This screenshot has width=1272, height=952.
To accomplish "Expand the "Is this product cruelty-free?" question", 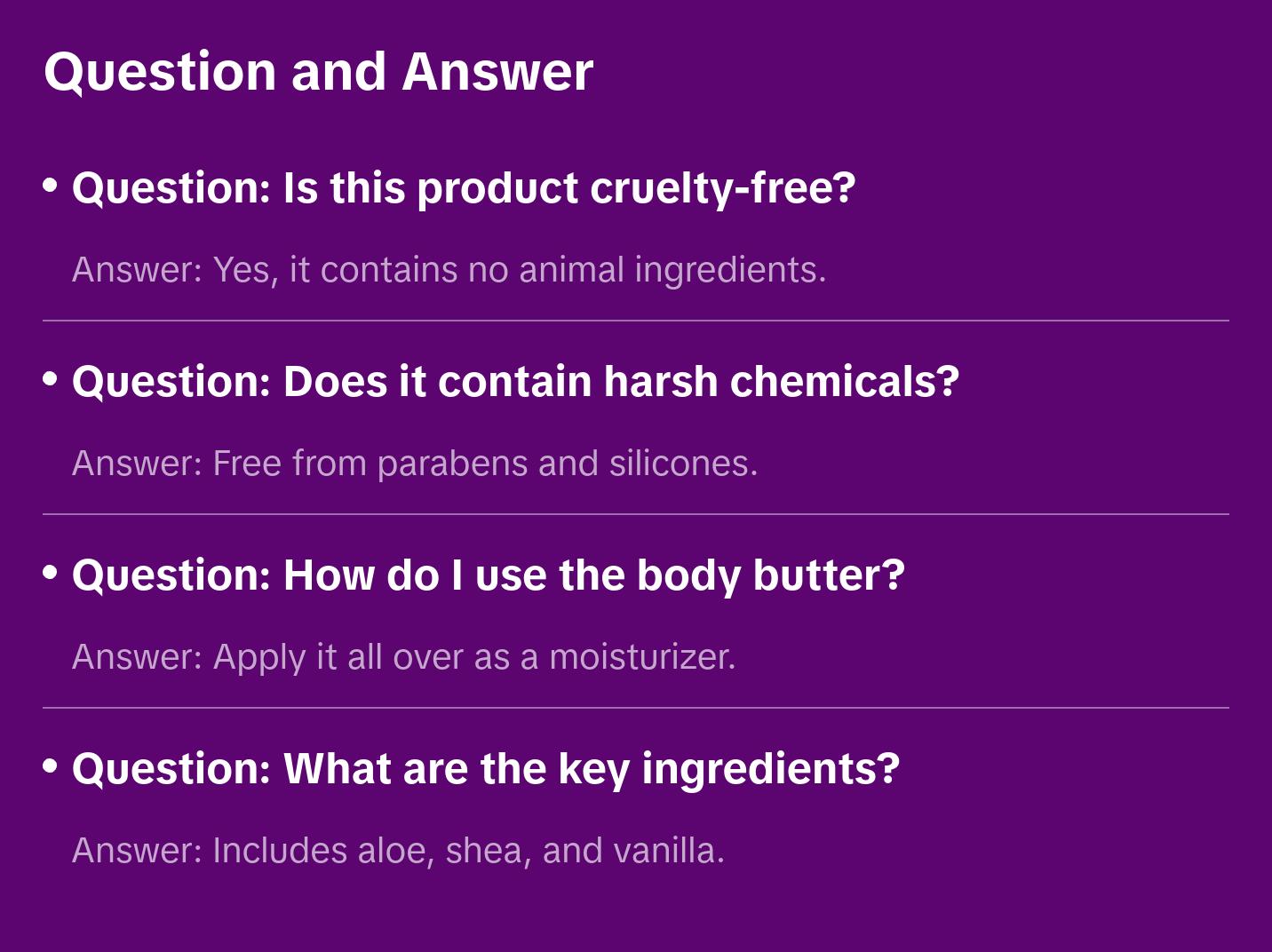I will click(463, 188).
